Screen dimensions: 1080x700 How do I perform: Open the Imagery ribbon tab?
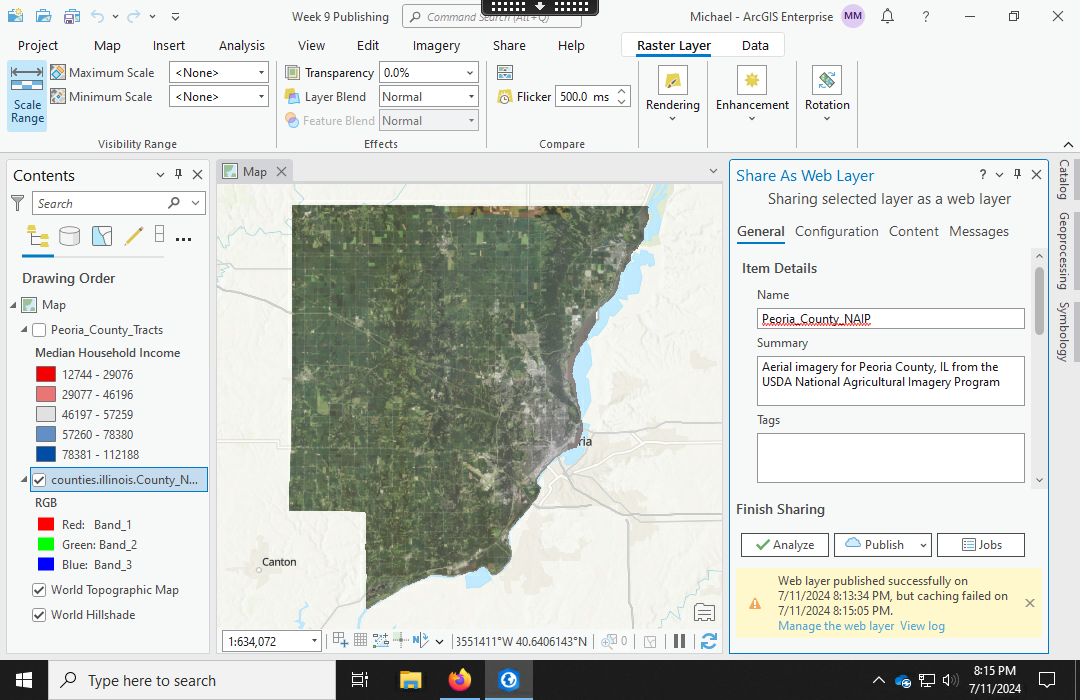[x=436, y=45]
